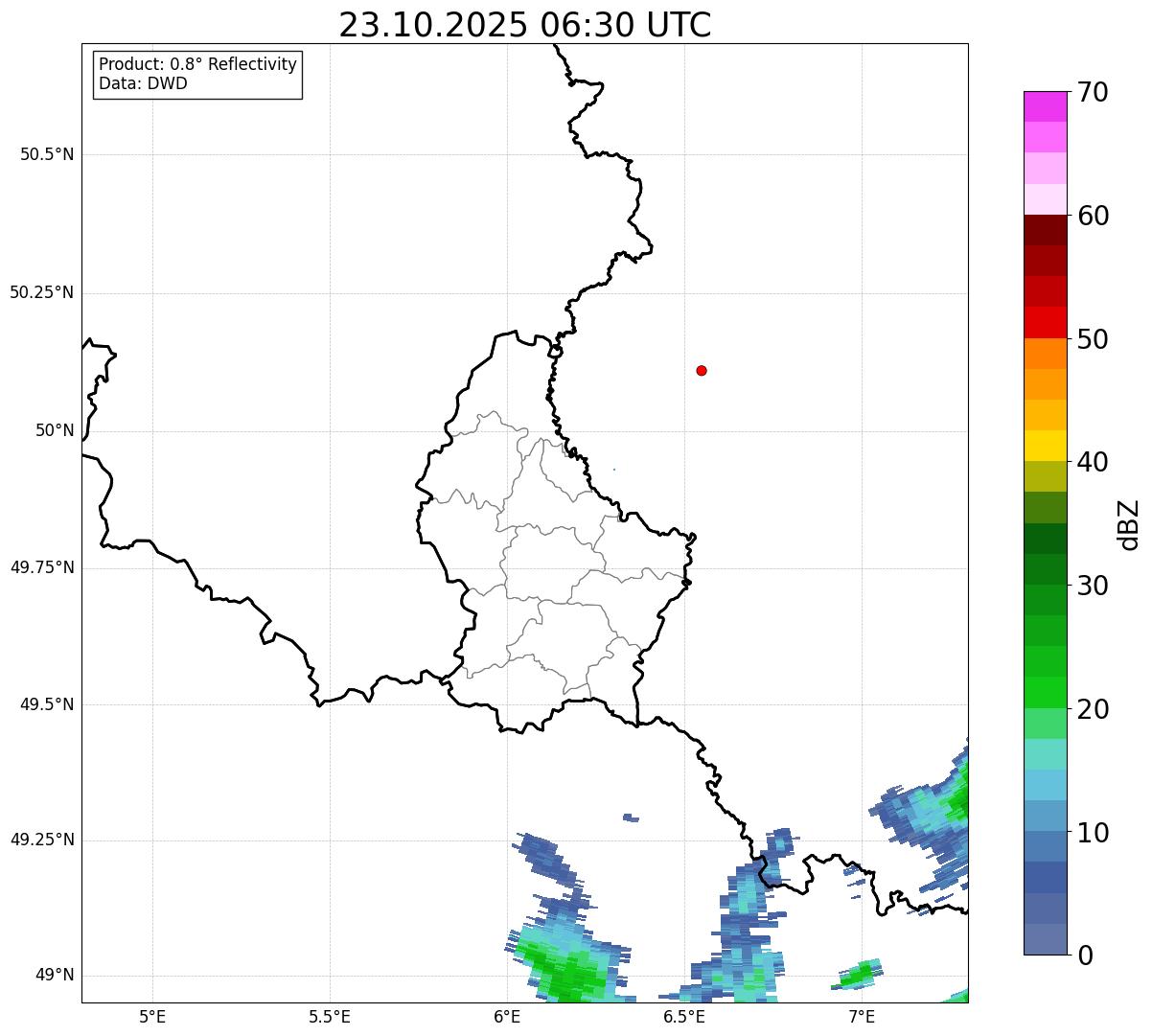Click the latitude label '49.5°N'
This screenshot has height=1036, width=1152.
tap(47, 704)
